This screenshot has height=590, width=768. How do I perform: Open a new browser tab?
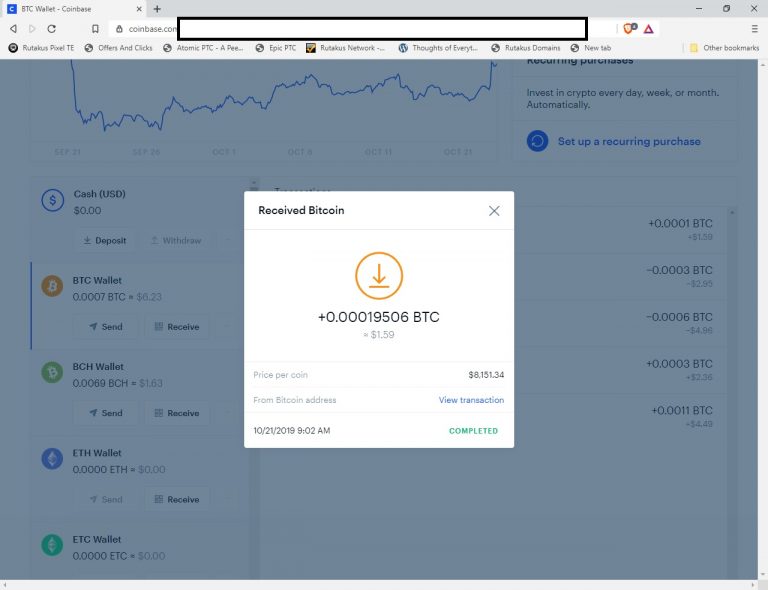[157, 9]
